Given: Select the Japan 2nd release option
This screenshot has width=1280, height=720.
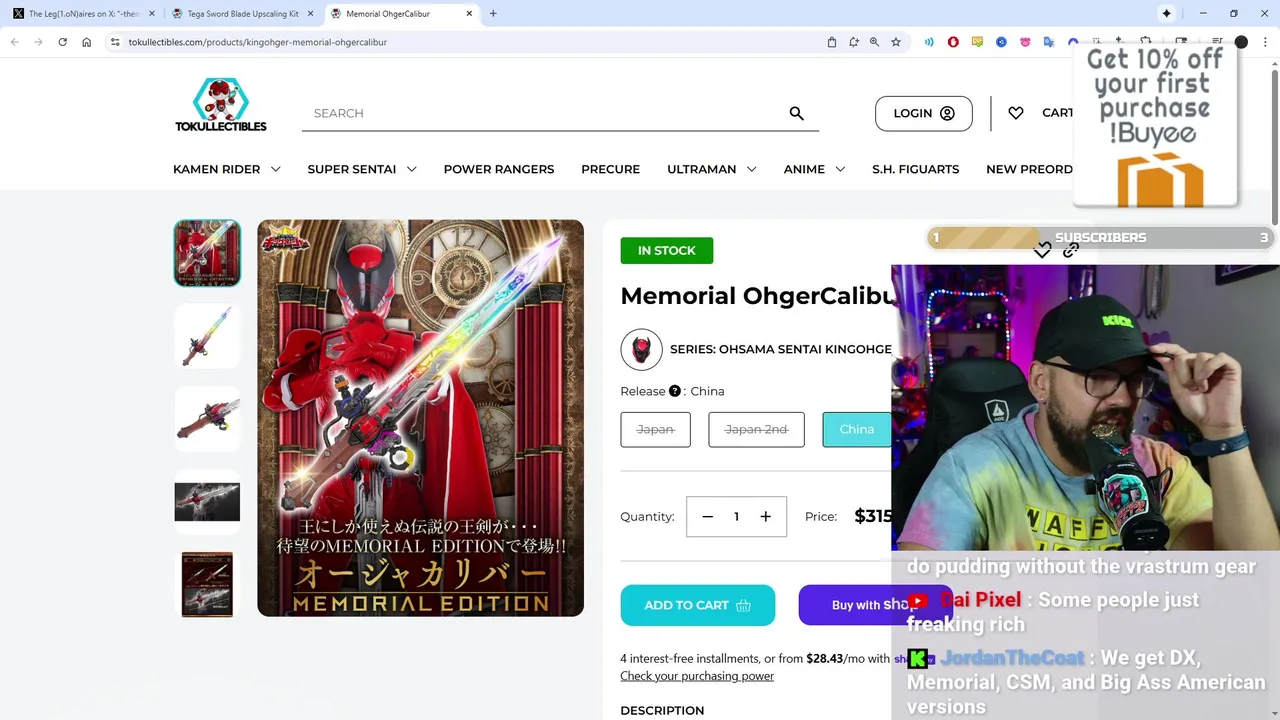Looking at the screenshot, I should coord(756,429).
